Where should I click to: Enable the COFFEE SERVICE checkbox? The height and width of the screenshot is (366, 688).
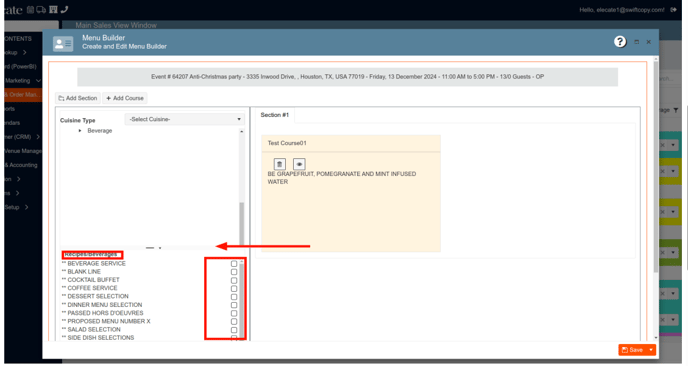(234, 289)
